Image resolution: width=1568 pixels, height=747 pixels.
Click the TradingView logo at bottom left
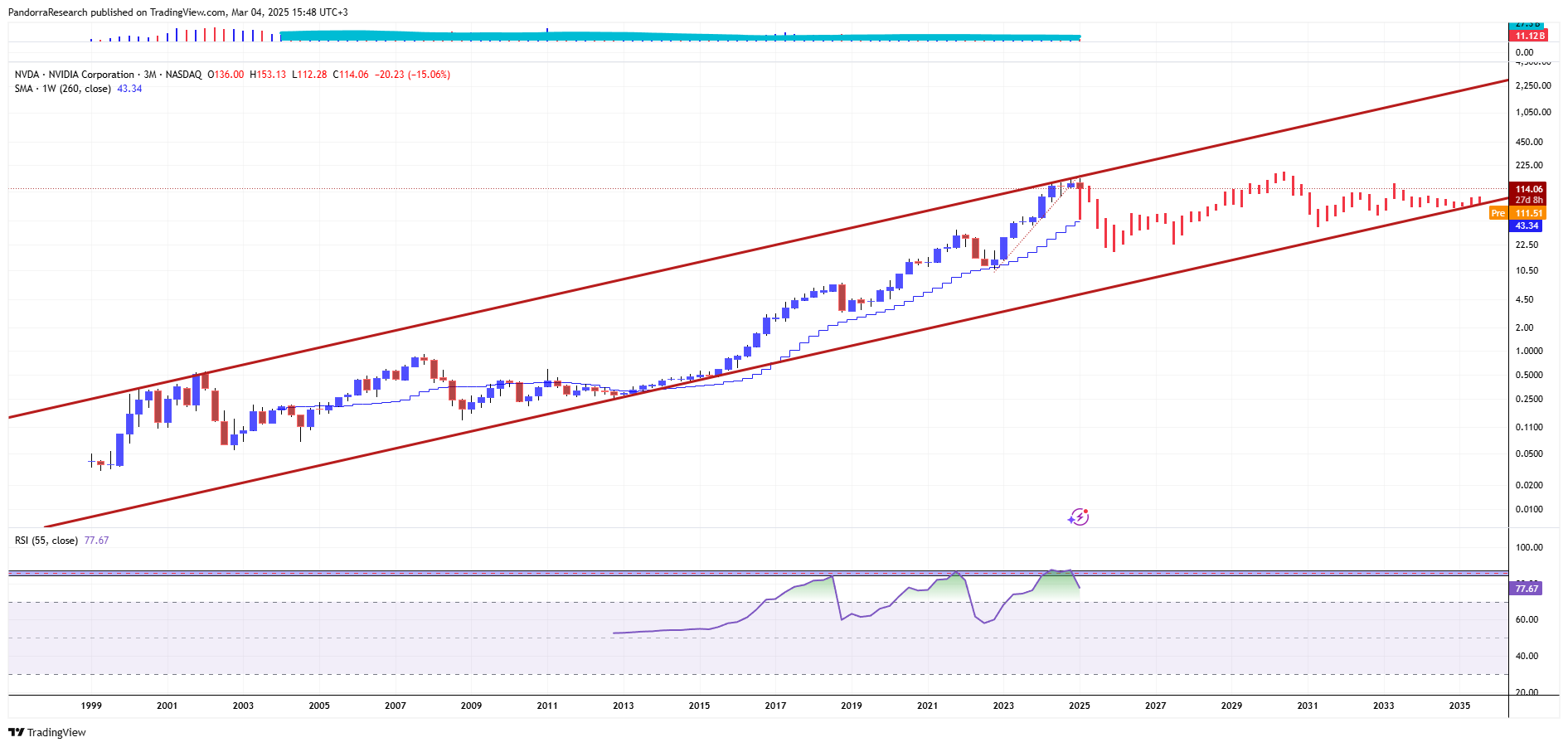(x=47, y=732)
